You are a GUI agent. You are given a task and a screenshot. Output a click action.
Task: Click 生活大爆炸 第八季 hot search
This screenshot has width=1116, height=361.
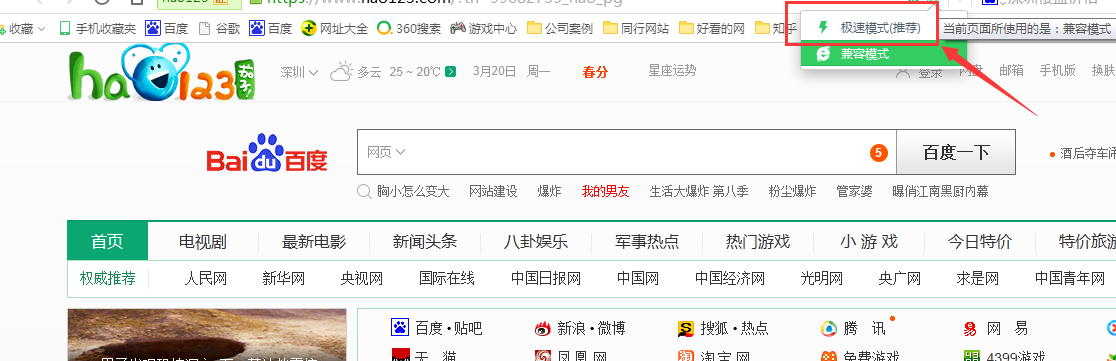pyautogui.click(x=699, y=191)
